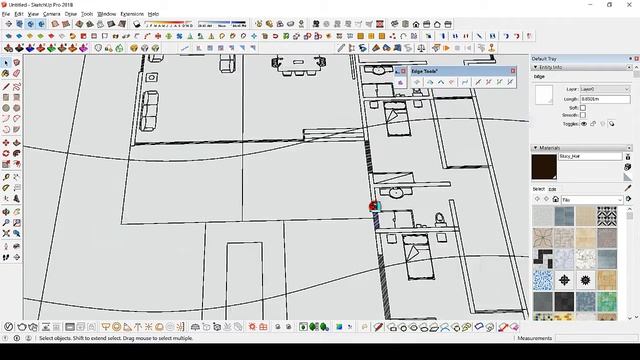Image resolution: width=640 pixels, height=360 pixels.
Task: Select the Tape Measure tool
Action: 6,178
